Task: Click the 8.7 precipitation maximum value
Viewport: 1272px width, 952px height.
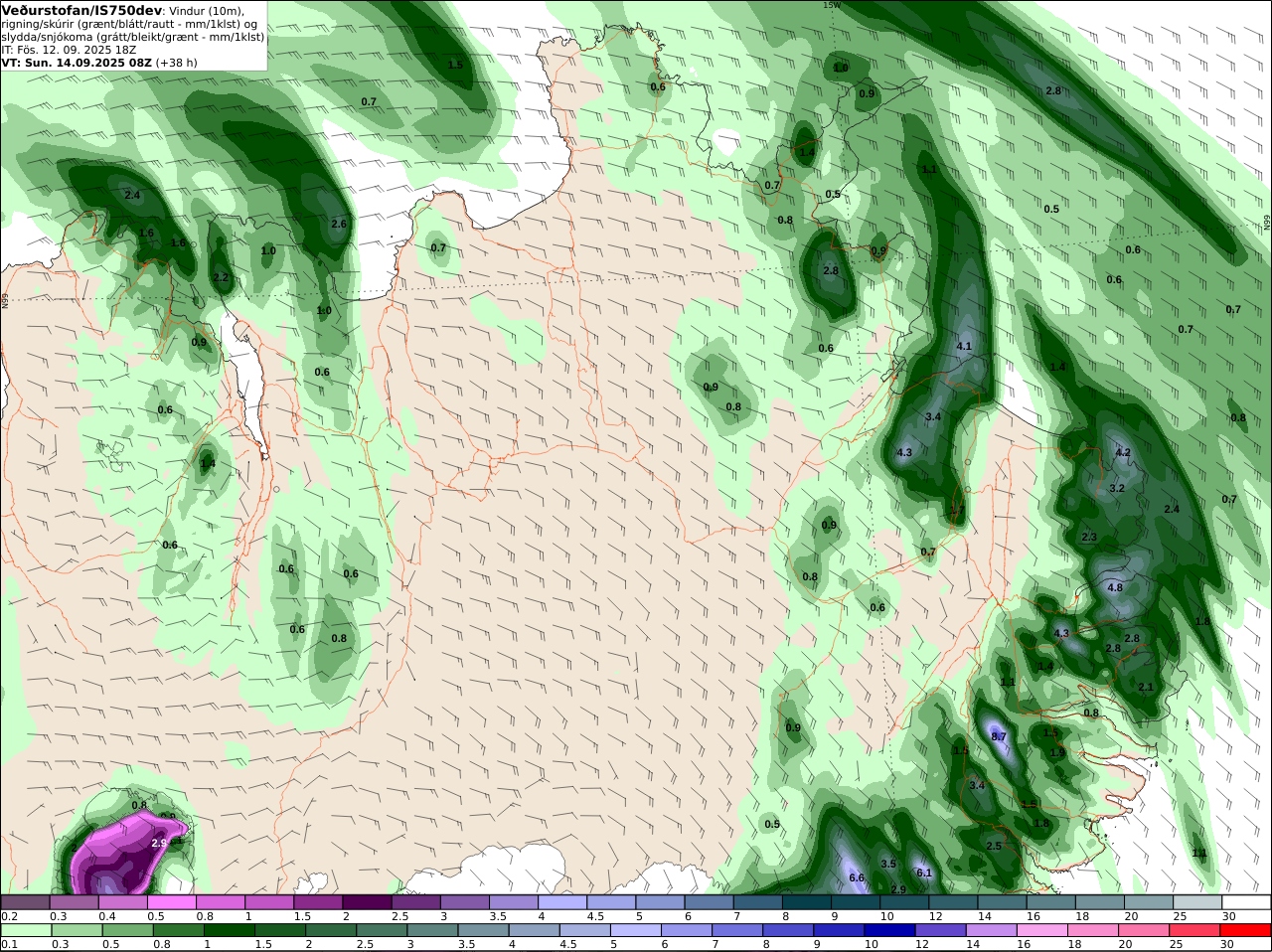Action: tap(999, 736)
